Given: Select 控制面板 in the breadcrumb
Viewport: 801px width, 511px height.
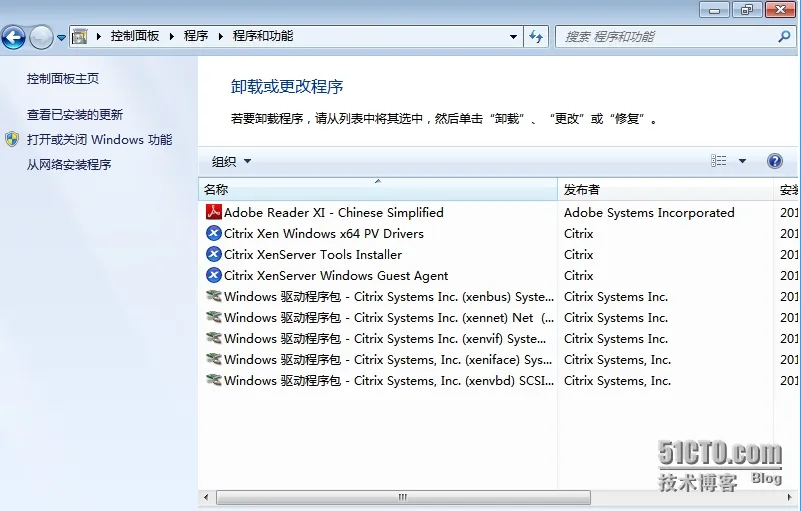Looking at the screenshot, I should [135, 36].
